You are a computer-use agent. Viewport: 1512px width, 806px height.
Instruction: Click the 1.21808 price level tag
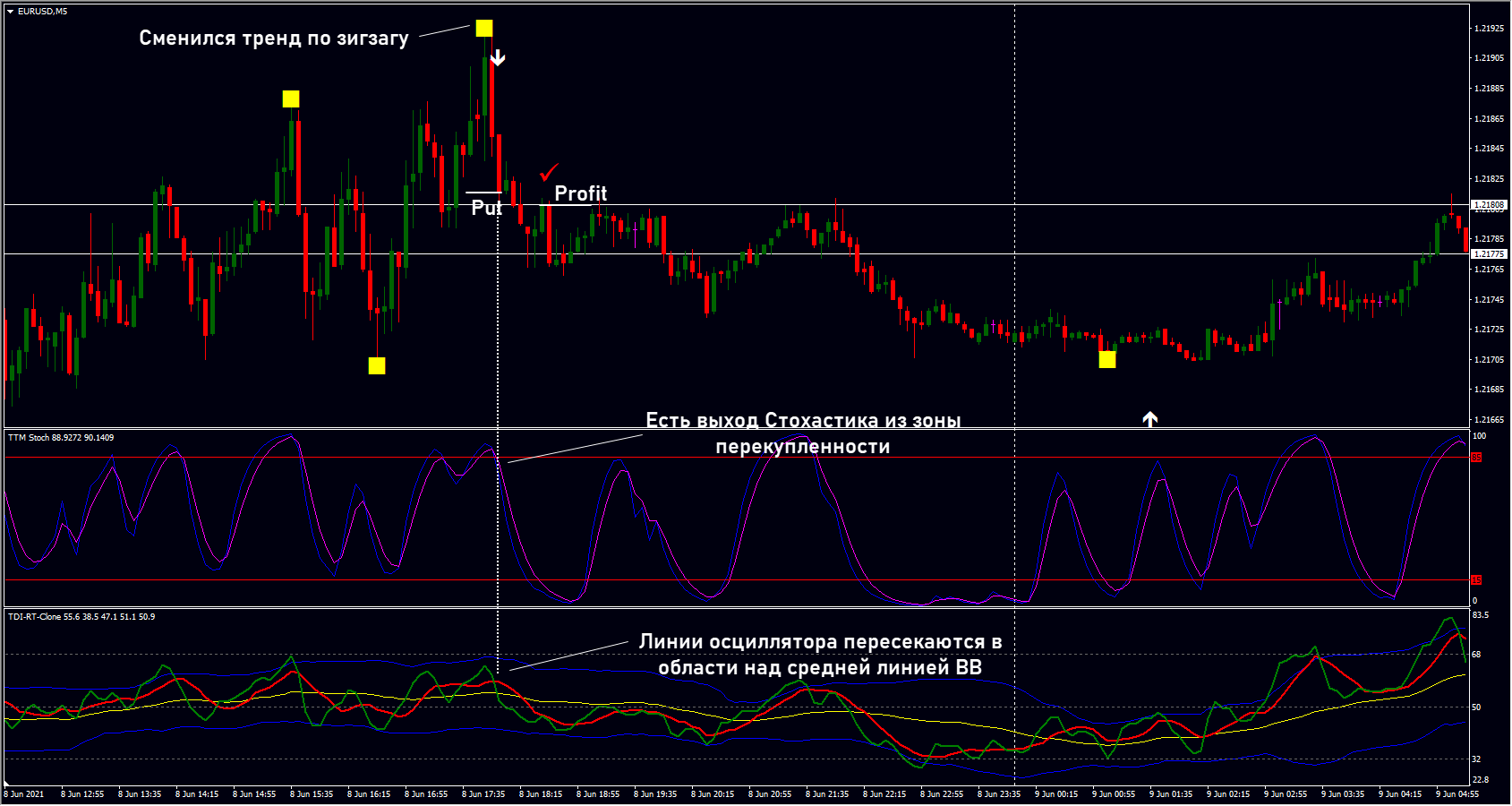coord(1489,205)
